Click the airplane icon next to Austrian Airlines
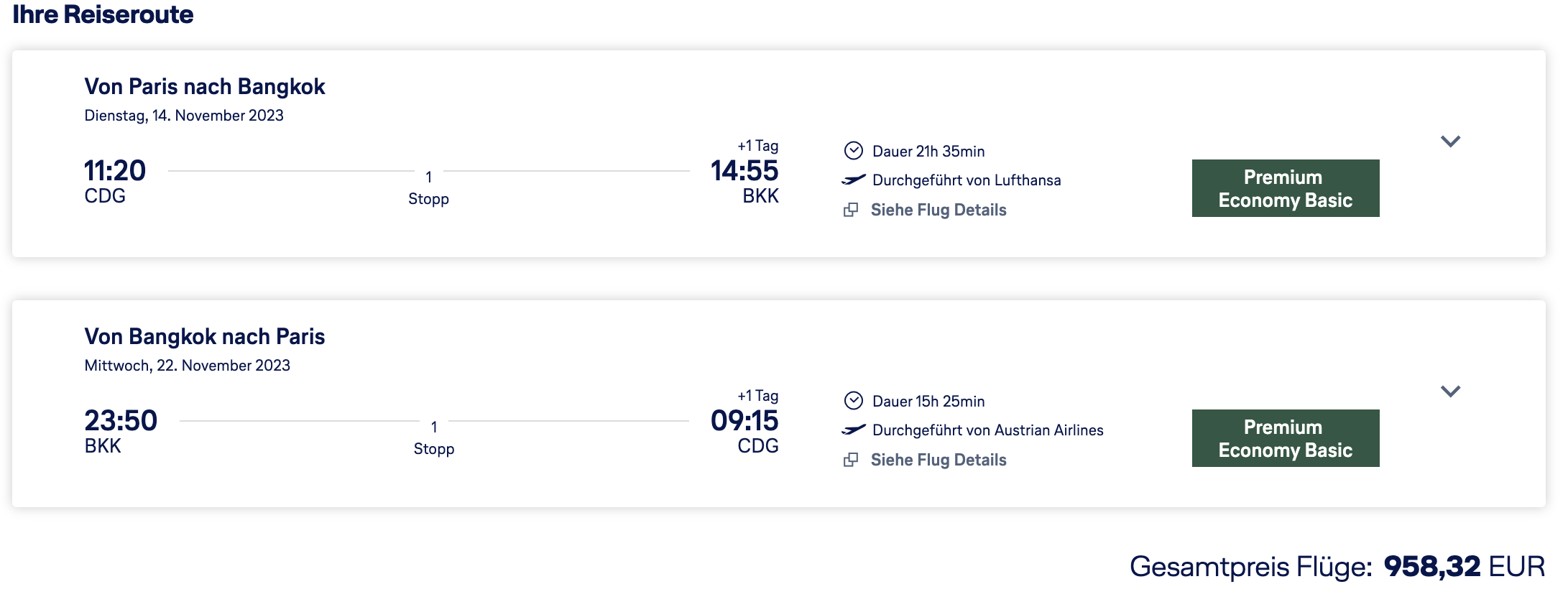 [x=853, y=430]
